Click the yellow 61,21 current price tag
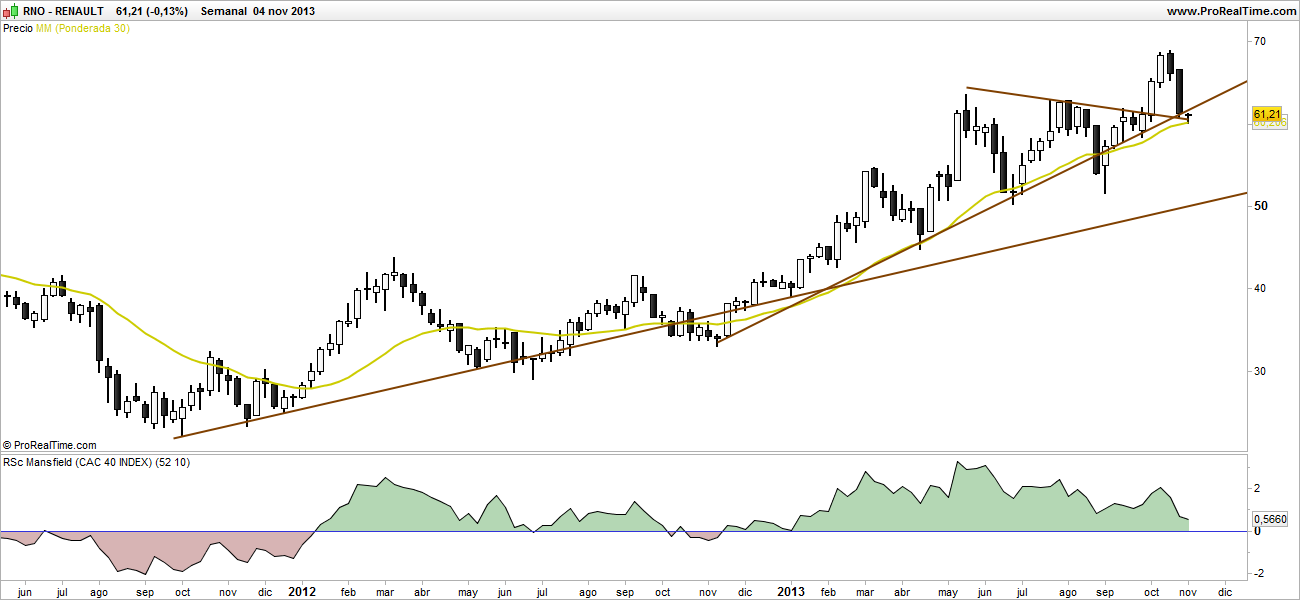 [1267, 116]
